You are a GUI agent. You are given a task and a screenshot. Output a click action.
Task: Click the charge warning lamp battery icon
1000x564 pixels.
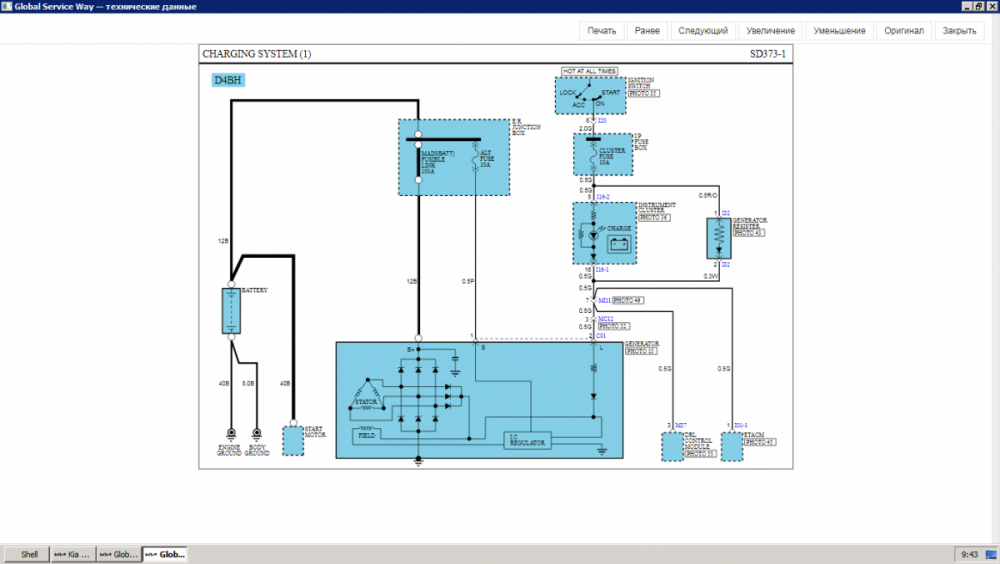620,243
